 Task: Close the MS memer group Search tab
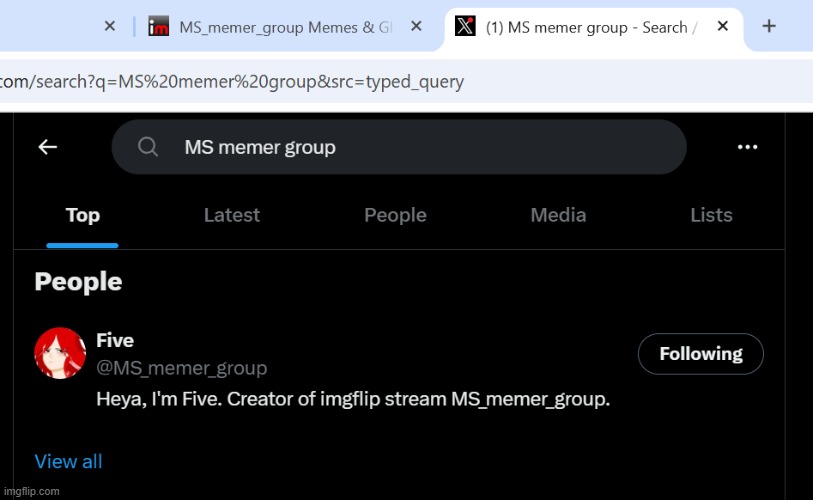pyautogui.click(x=722, y=26)
